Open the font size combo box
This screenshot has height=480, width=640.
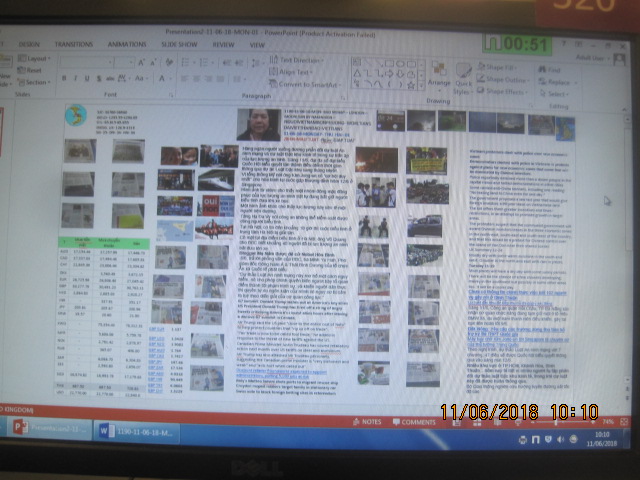(x=124, y=62)
